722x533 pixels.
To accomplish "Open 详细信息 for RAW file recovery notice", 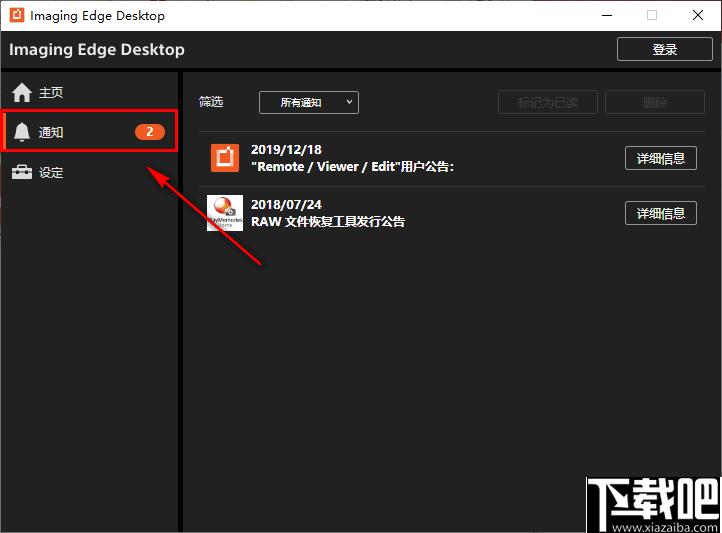I will pyautogui.click(x=661, y=213).
